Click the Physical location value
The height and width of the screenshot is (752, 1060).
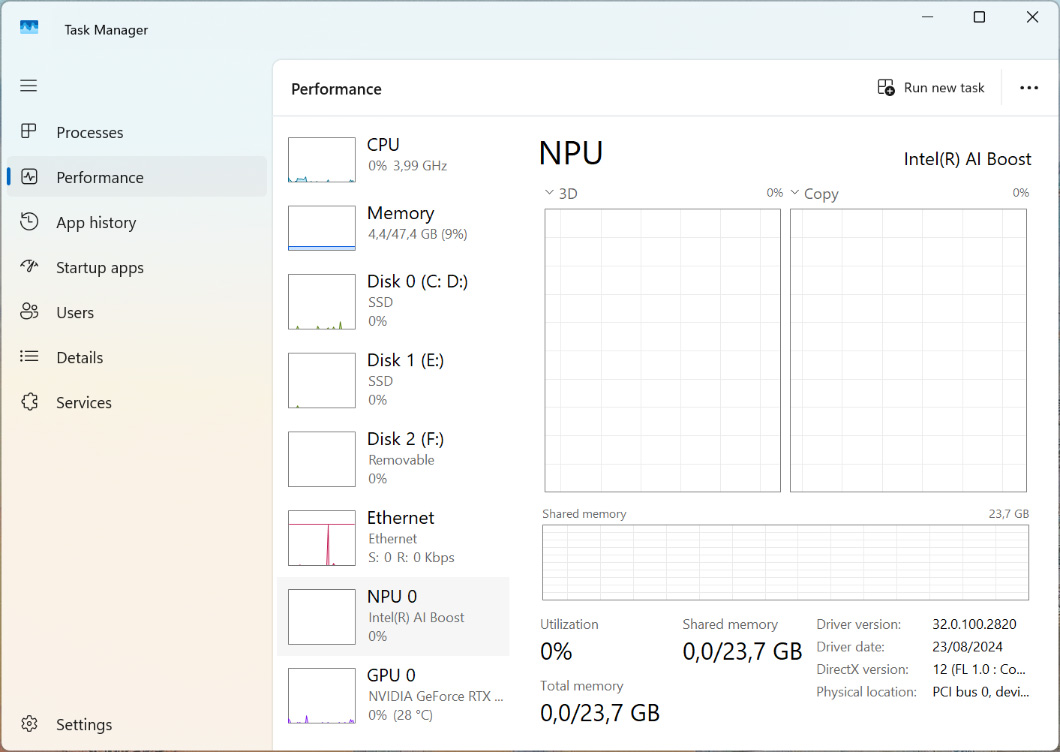click(981, 692)
